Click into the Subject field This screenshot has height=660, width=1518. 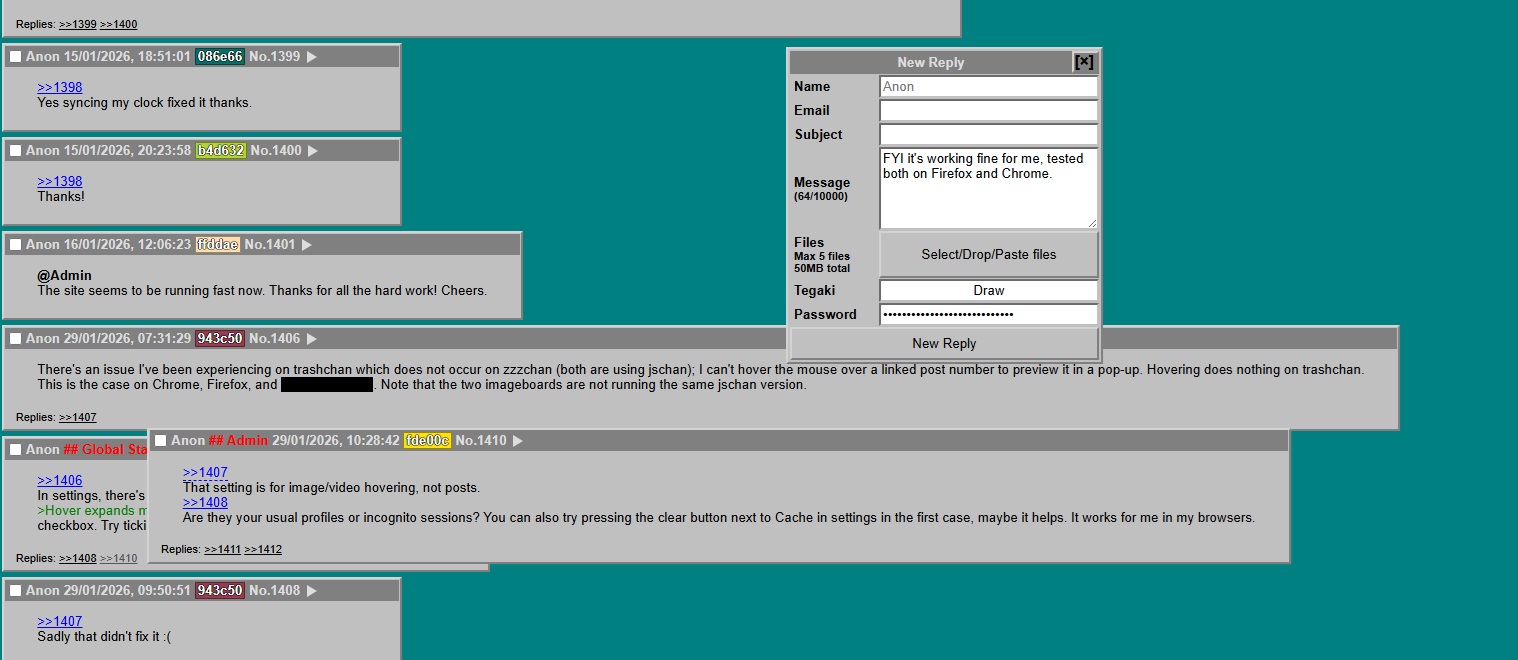[x=988, y=134]
